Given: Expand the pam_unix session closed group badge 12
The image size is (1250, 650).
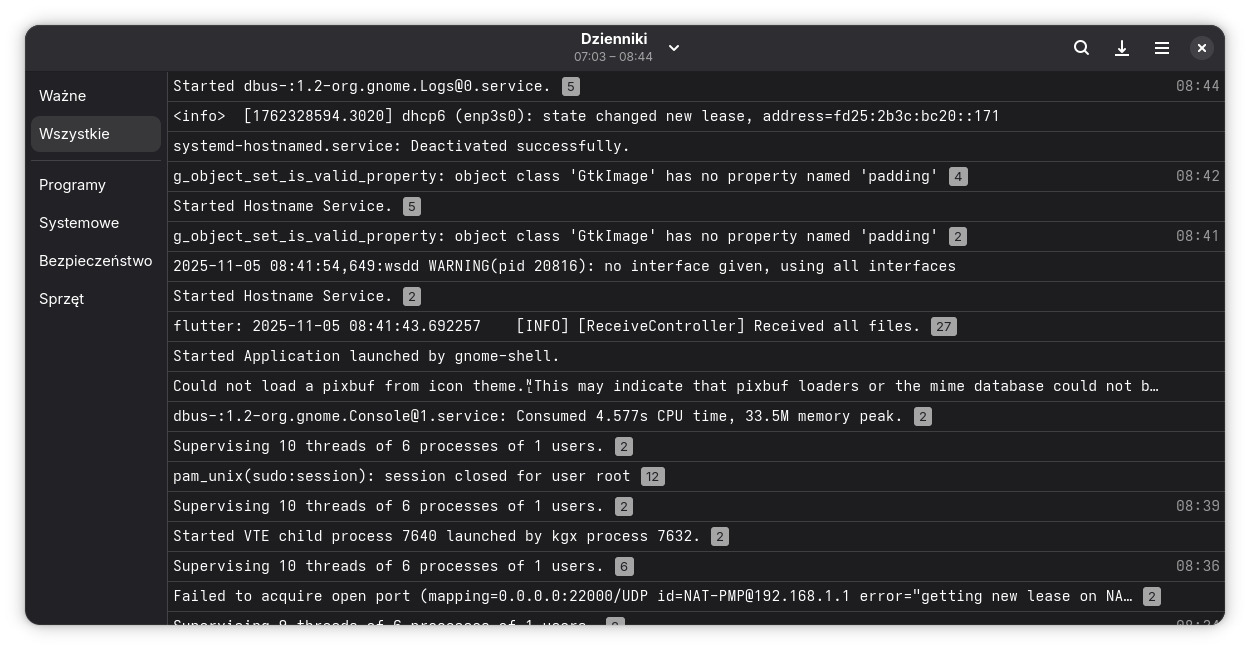Looking at the screenshot, I should pos(652,477).
